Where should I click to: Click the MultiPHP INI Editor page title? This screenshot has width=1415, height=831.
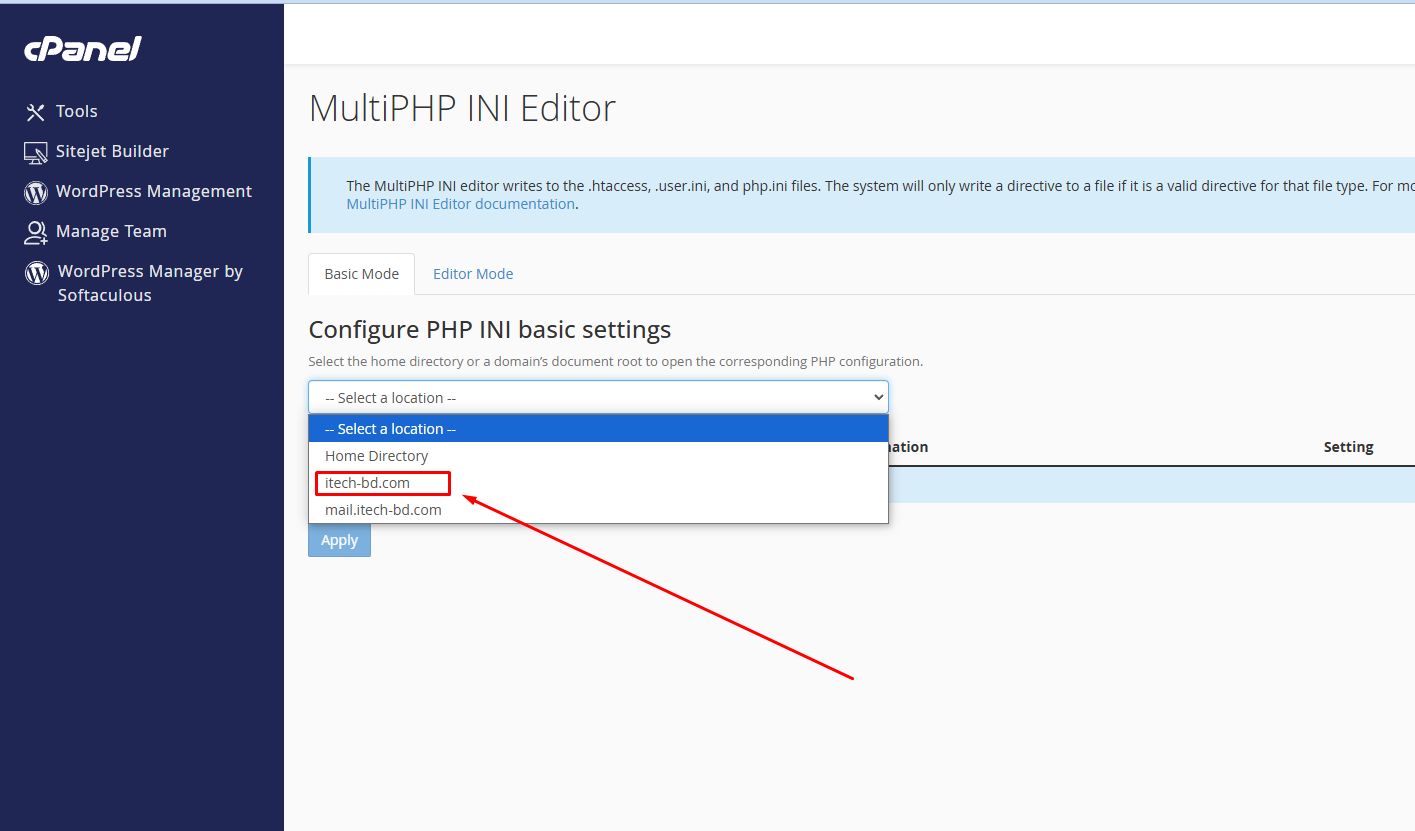pos(462,108)
